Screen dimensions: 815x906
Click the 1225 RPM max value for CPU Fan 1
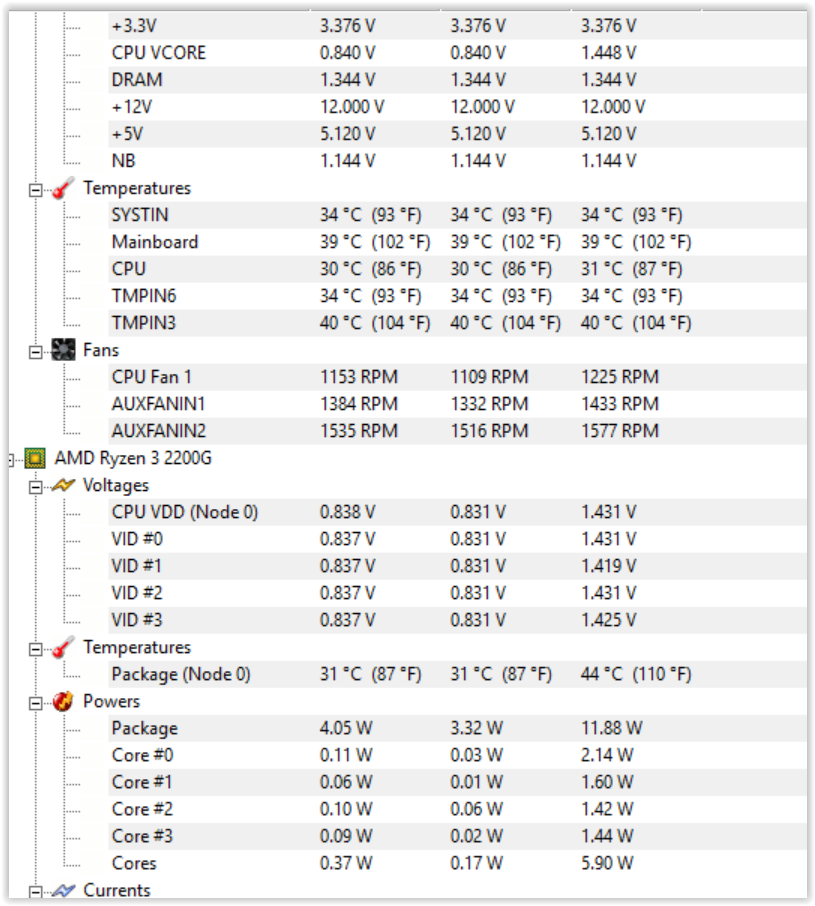click(619, 377)
